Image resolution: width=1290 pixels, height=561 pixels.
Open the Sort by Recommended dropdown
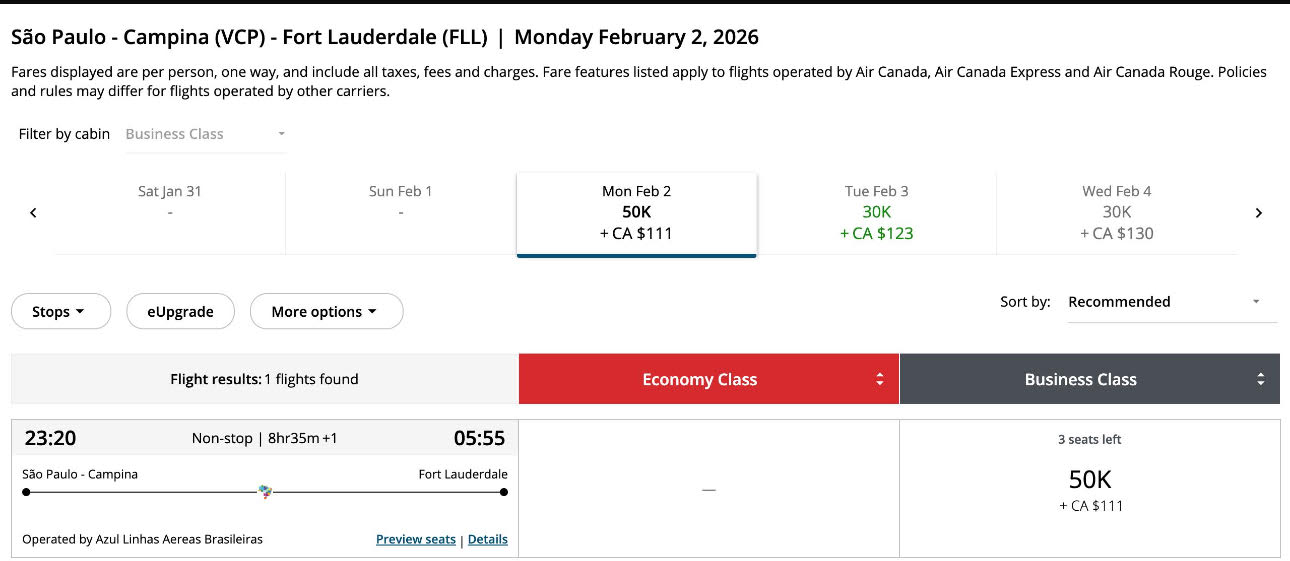click(x=1165, y=302)
